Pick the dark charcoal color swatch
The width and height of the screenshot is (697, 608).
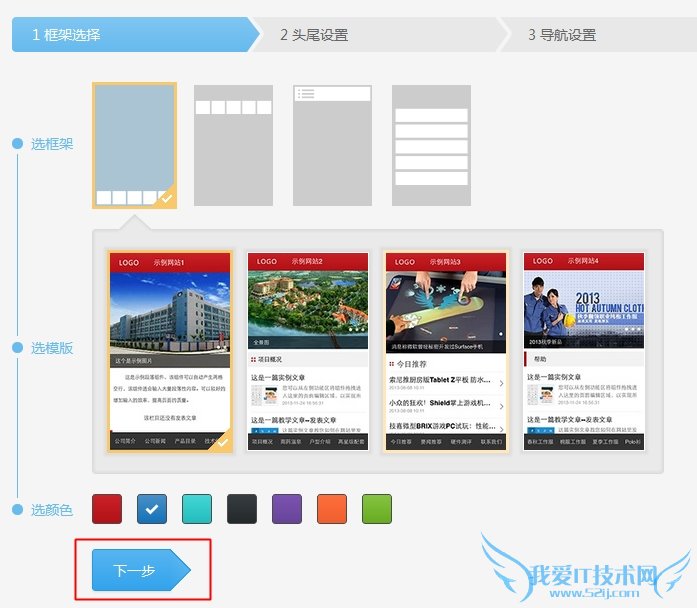pyautogui.click(x=242, y=509)
